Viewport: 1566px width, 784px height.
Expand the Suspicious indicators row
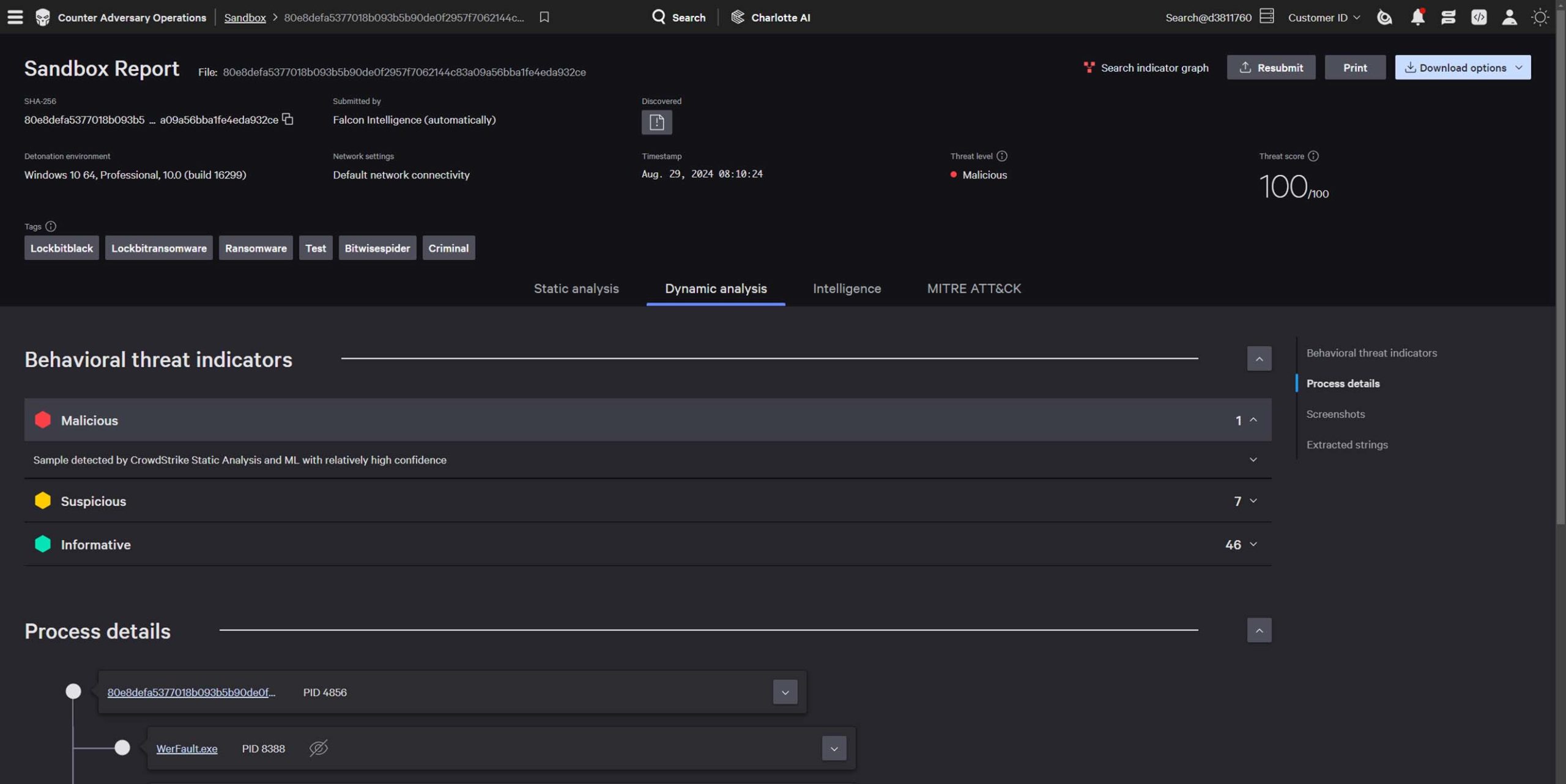pyautogui.click(x=1253, y=501)
